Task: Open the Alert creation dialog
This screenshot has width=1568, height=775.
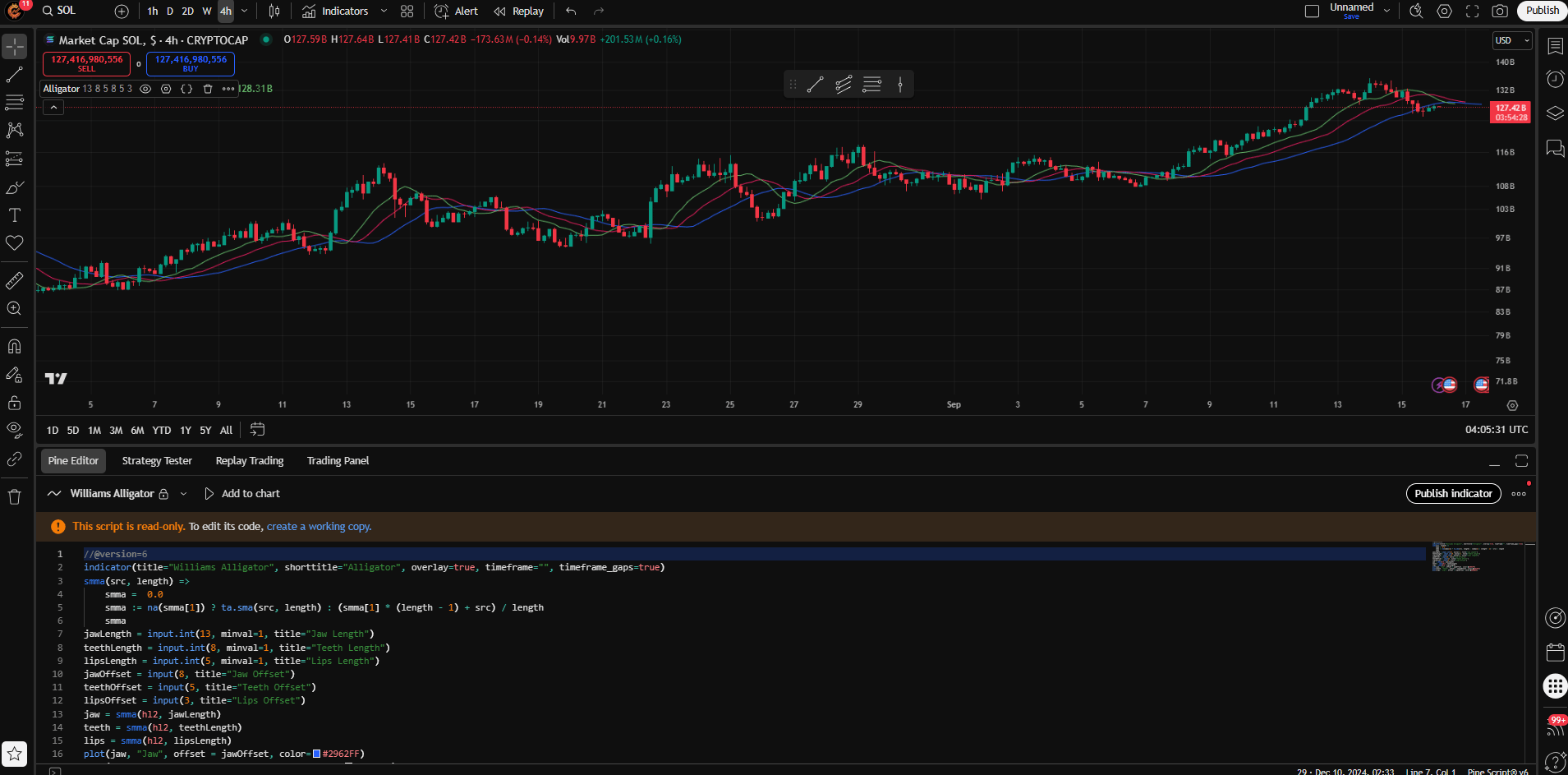Action: [x=457, y=12]
